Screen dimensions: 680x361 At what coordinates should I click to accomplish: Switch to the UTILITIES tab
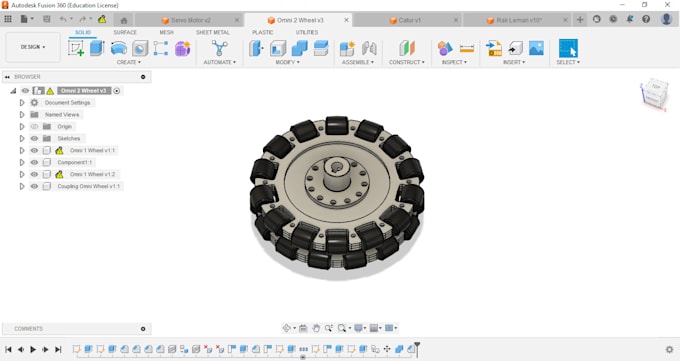click(x=307, y=33)
